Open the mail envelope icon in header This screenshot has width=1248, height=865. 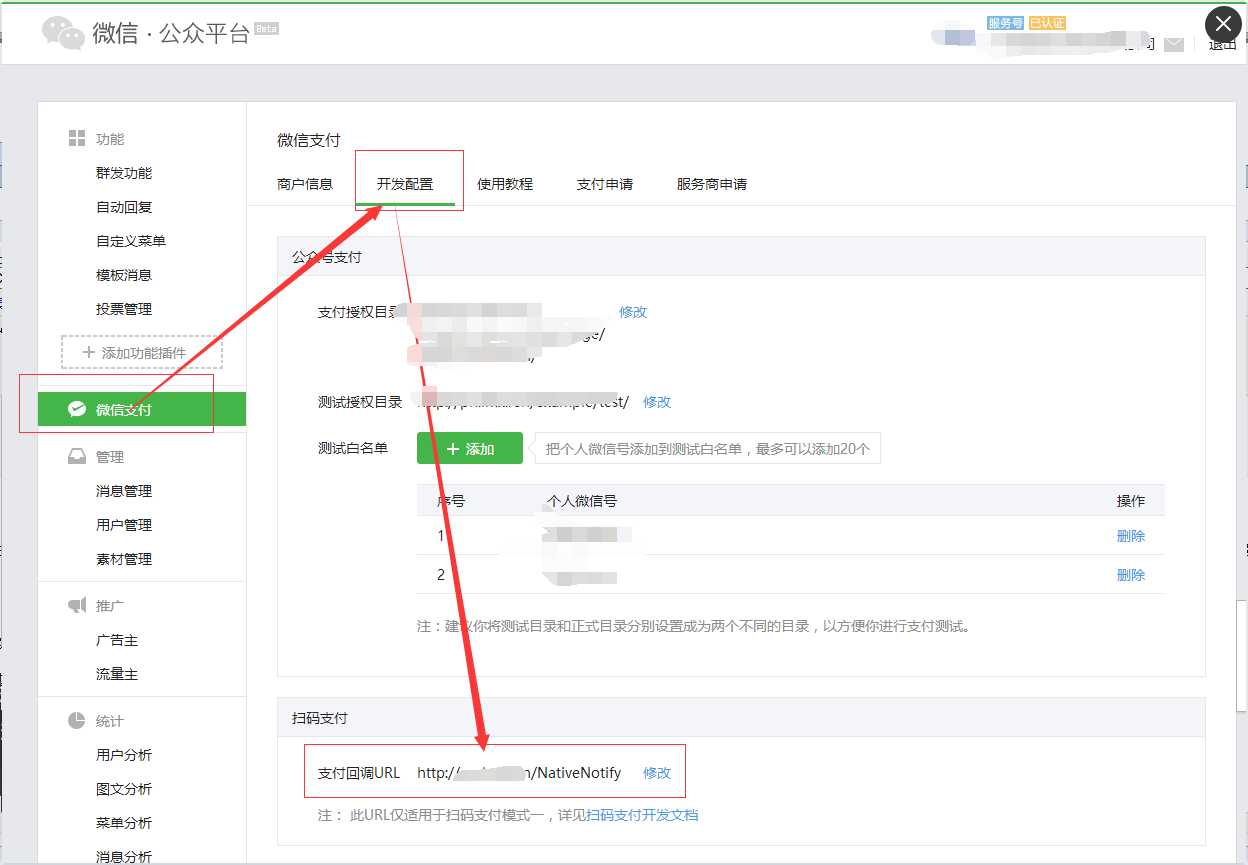(x=1174, y=44)
